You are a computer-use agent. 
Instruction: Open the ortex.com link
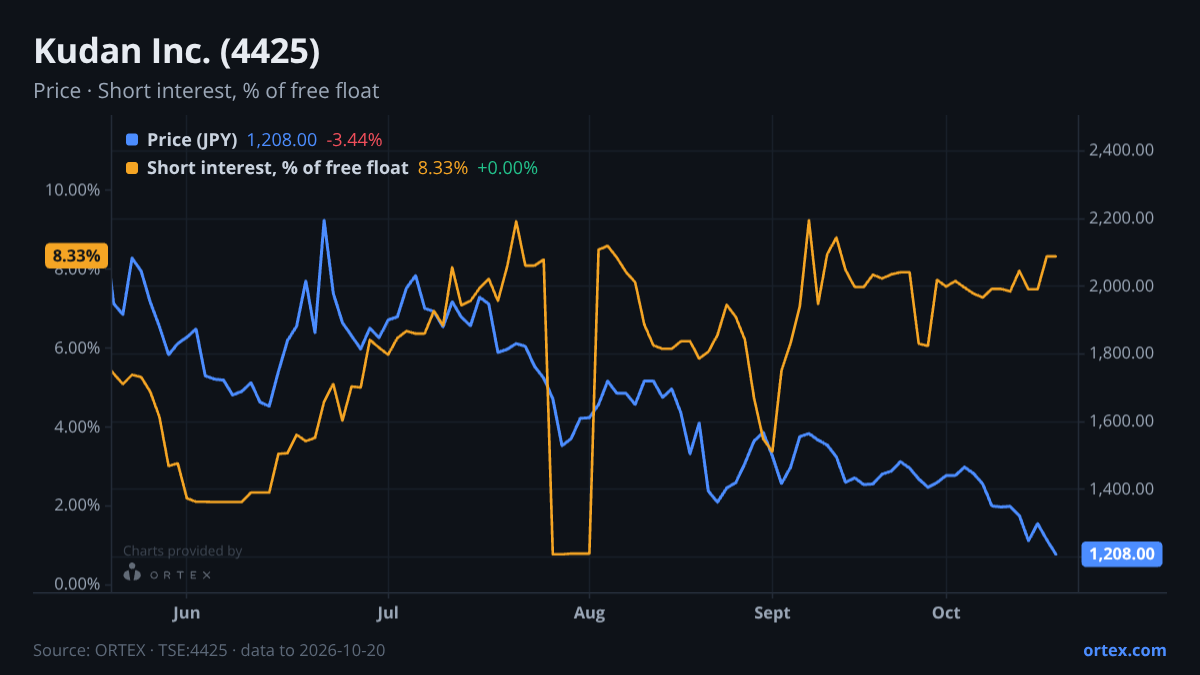pyautogui.click(x=1125, y=650)
